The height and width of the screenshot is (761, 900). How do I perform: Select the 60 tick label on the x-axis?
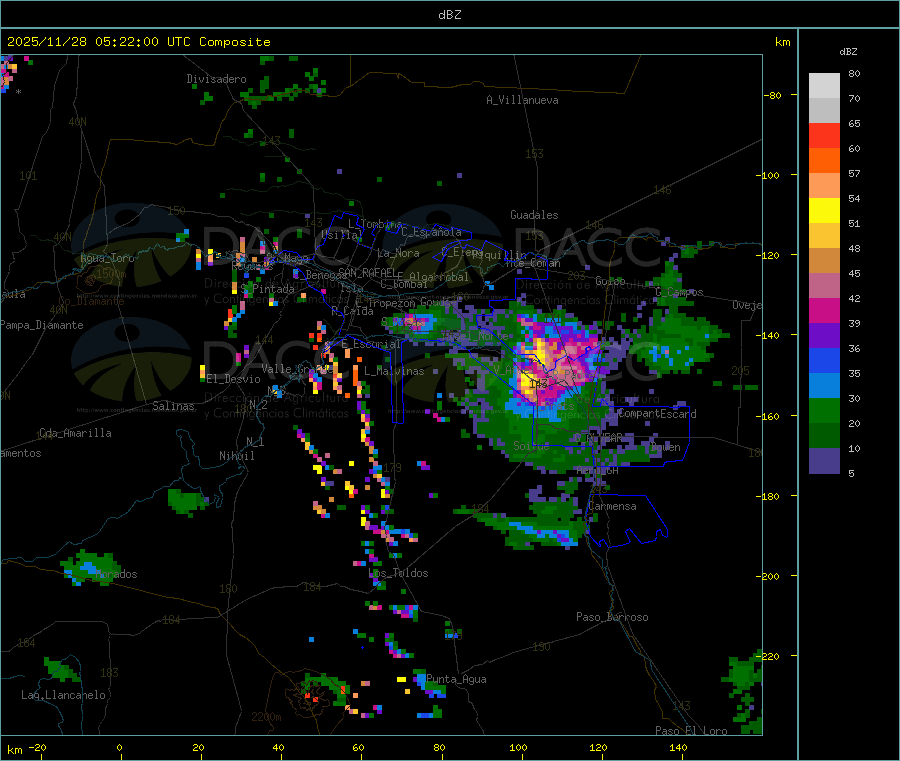pyautogui.click(x=358, y=748)
